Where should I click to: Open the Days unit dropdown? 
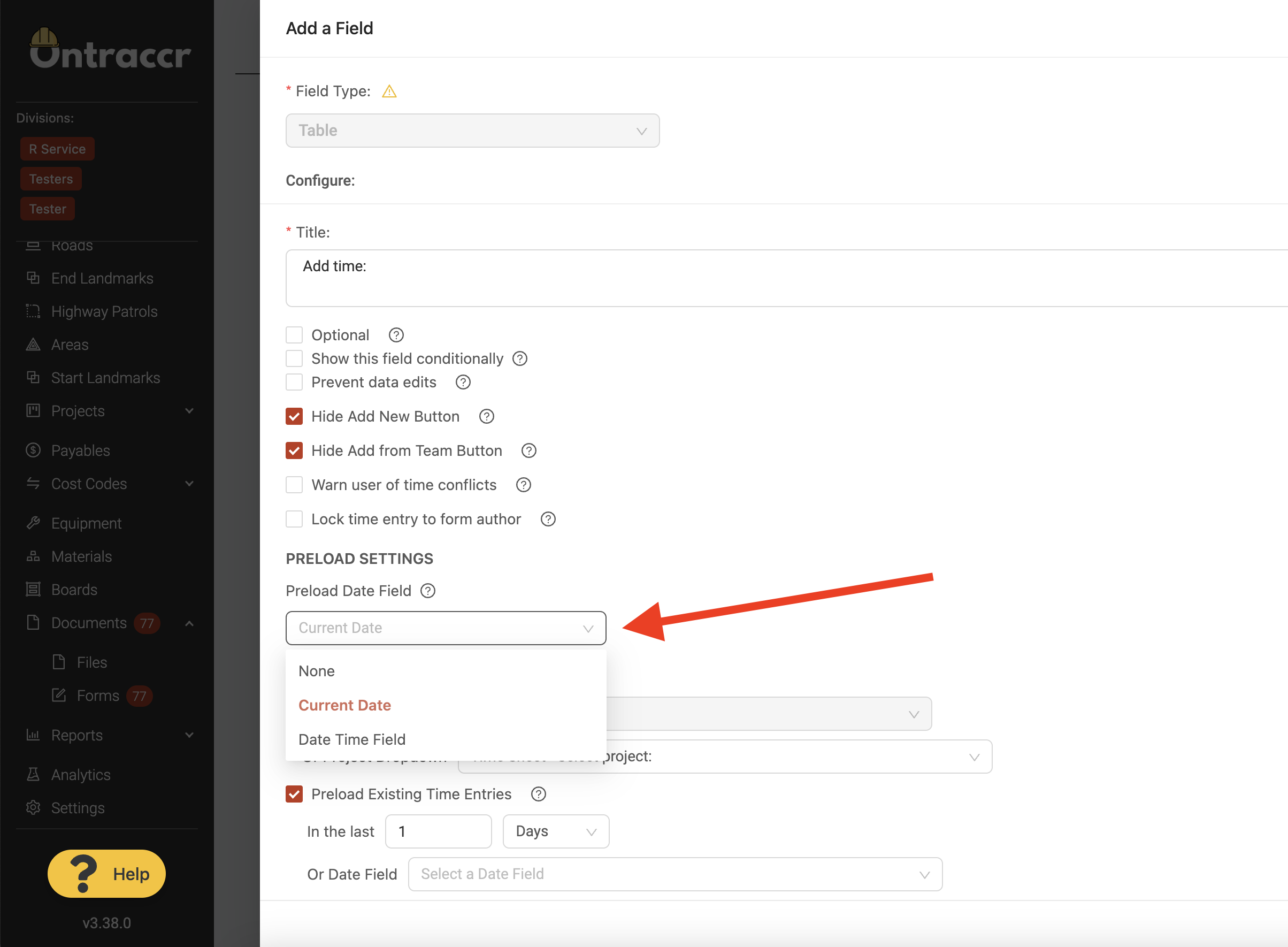[x=555, y=831]
